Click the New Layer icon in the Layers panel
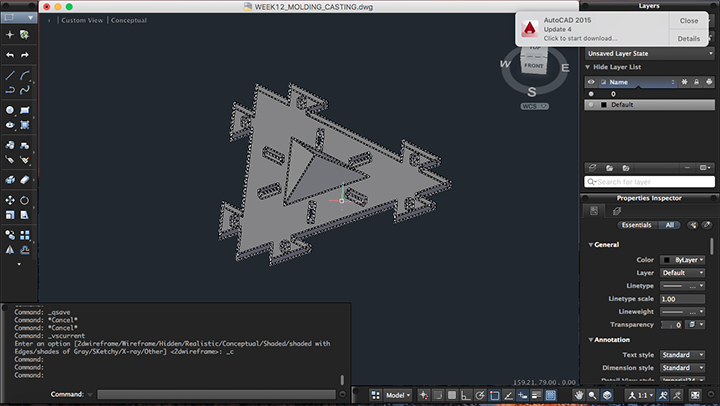 tap(592, 168)
